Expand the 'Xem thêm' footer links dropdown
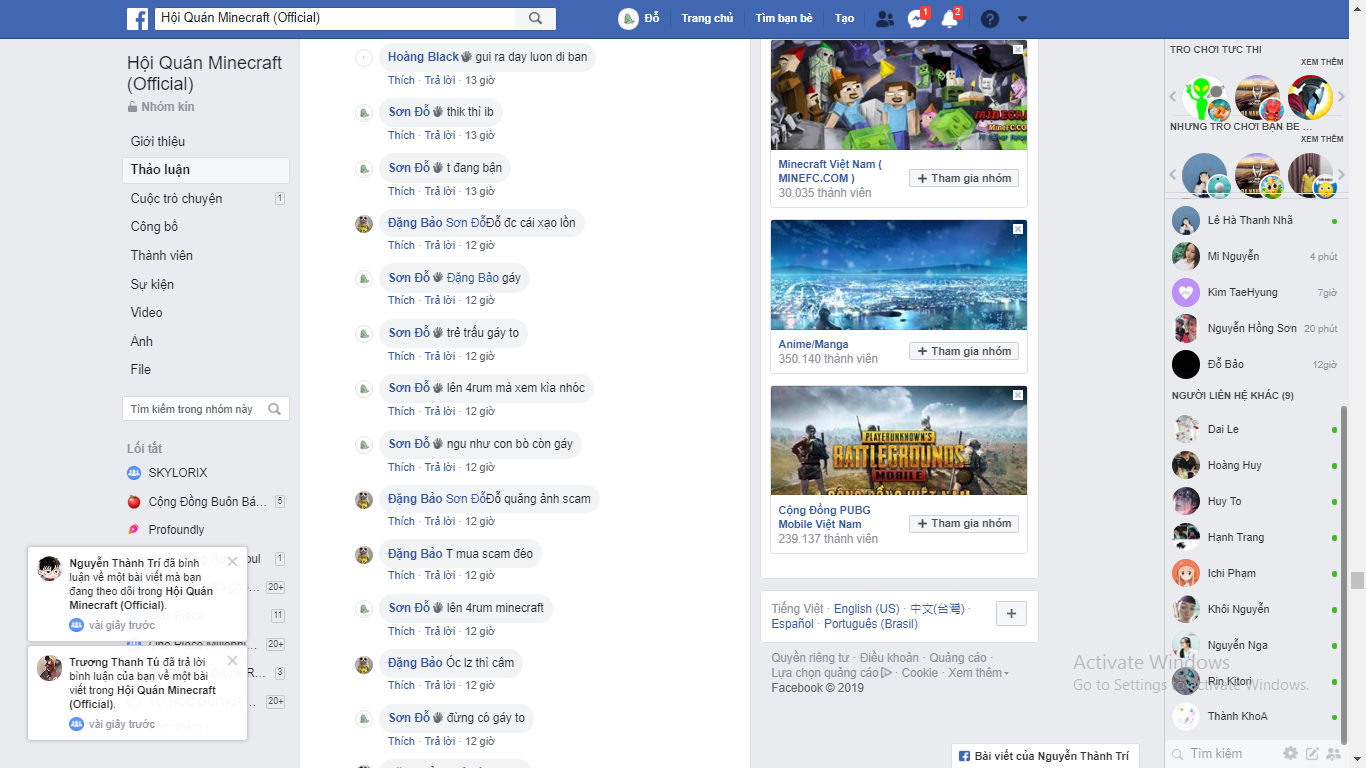 coord(978,673)
